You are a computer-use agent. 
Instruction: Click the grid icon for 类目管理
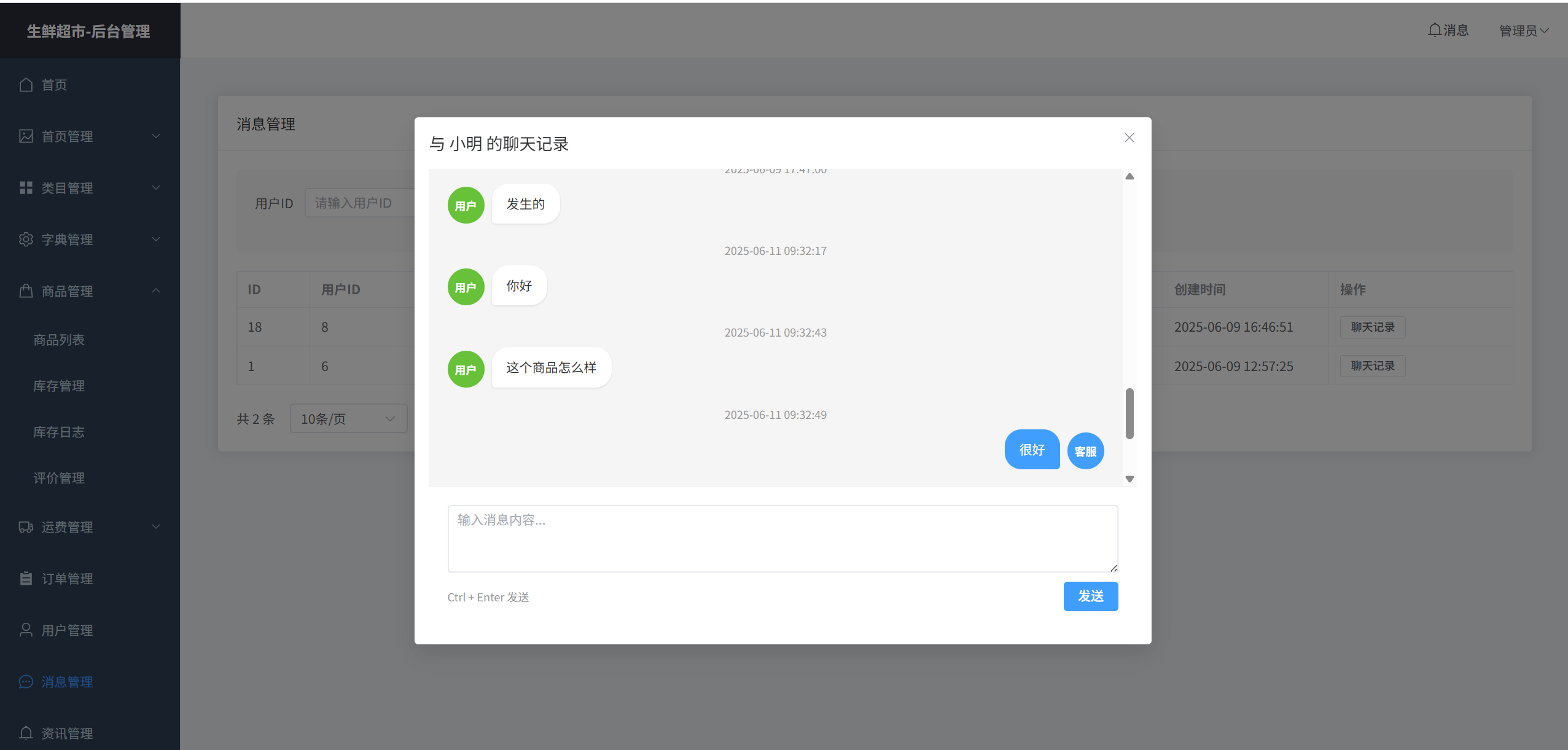tap(26, 188)
